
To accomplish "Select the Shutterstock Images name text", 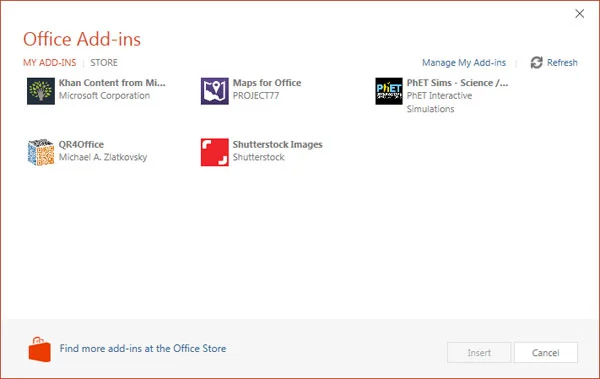I will click(x=277, y=144).
